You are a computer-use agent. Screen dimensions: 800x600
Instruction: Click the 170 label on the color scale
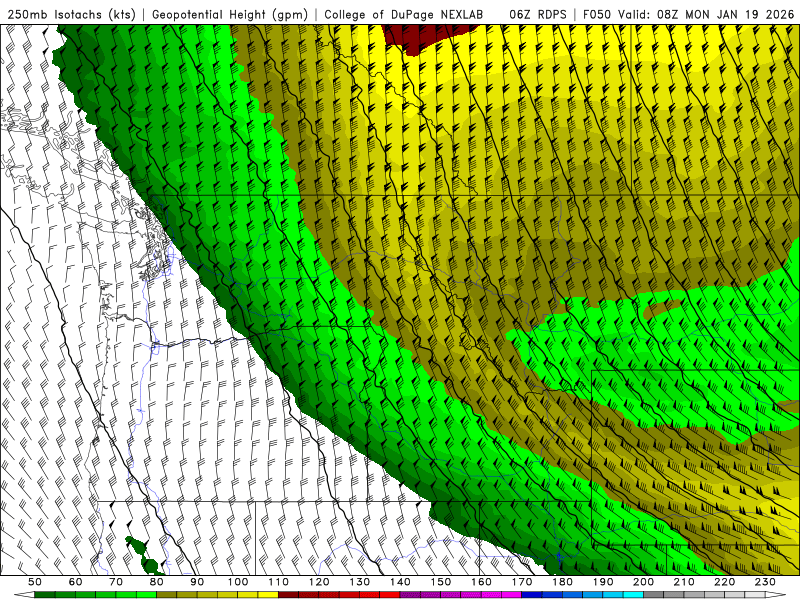(522, 582)
